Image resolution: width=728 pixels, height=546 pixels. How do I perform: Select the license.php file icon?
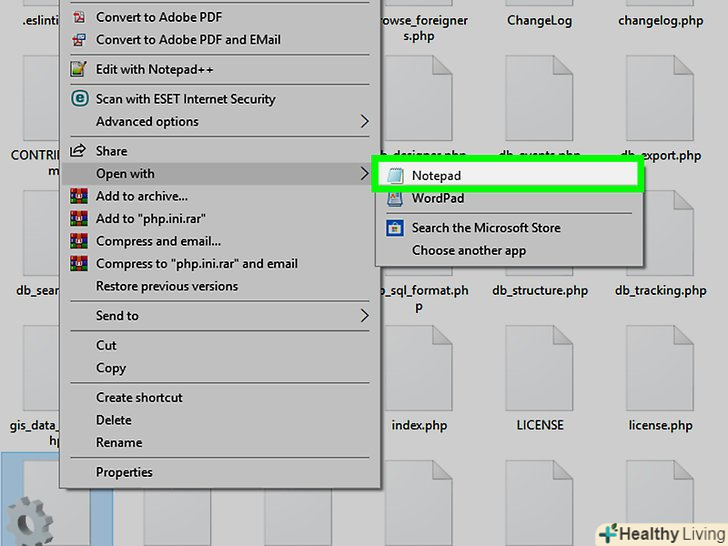[x=660, y=368]
